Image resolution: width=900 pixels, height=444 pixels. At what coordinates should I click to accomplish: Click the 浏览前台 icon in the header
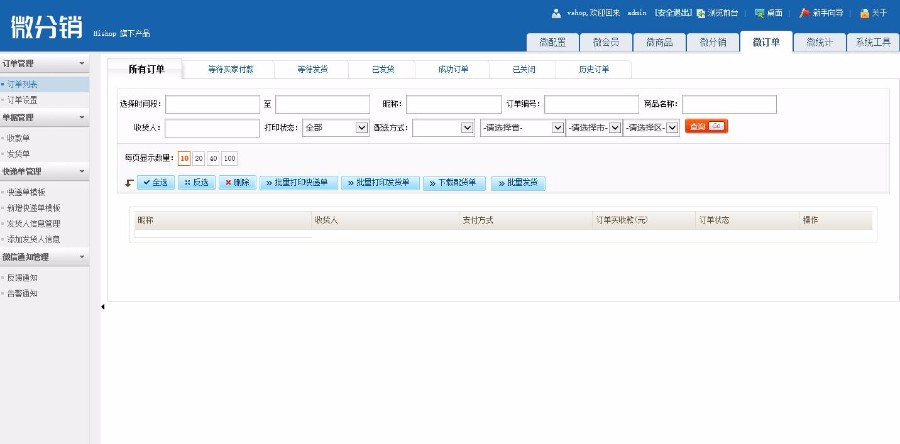point(701,13)
